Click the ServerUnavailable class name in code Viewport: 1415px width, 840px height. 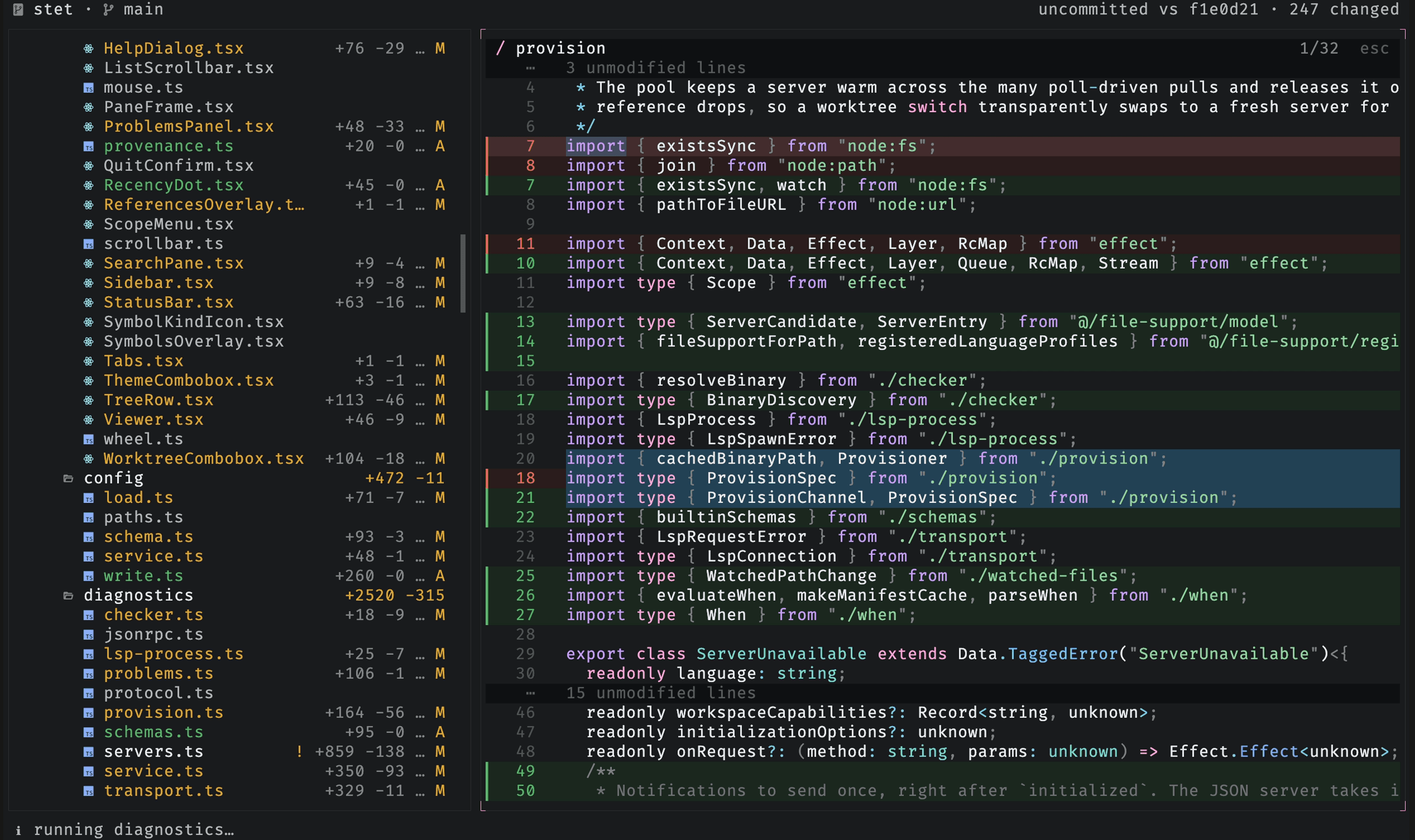coord(781,654)
